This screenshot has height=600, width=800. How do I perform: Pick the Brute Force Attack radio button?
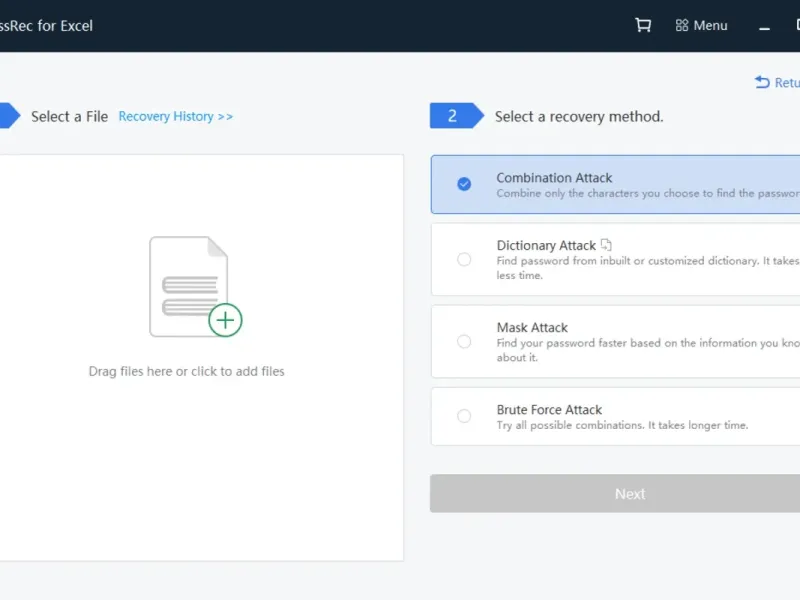[x=464, y=416]
